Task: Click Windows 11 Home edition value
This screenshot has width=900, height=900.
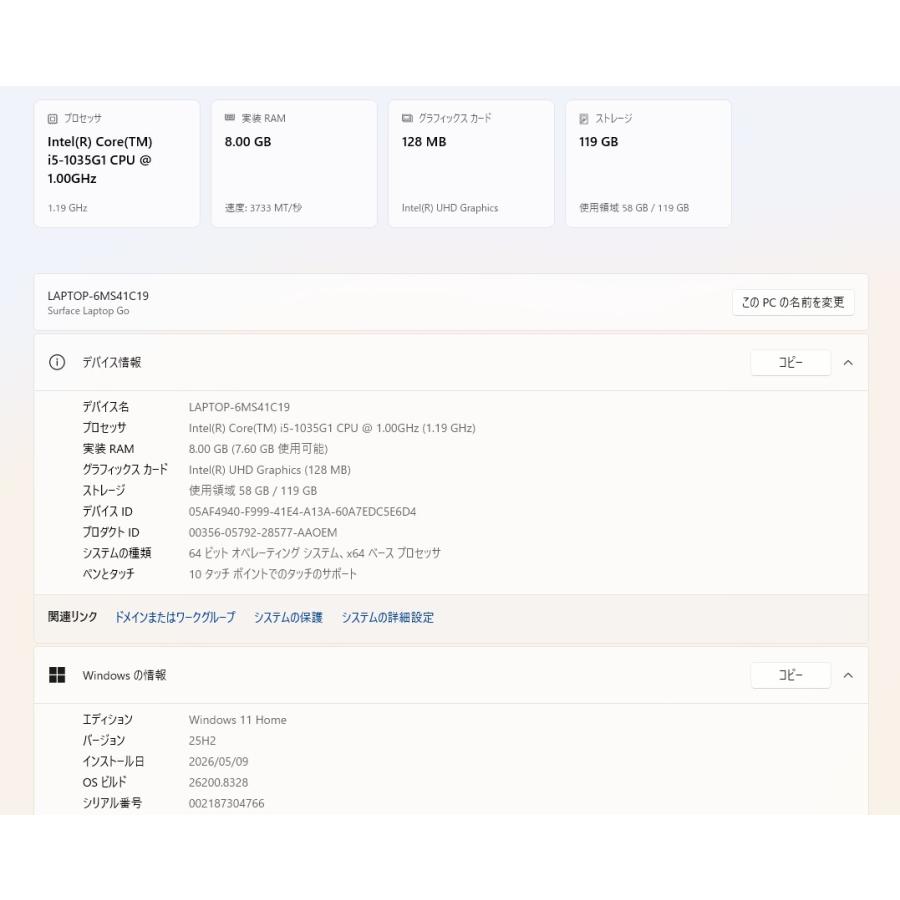Action: point(238,720)
